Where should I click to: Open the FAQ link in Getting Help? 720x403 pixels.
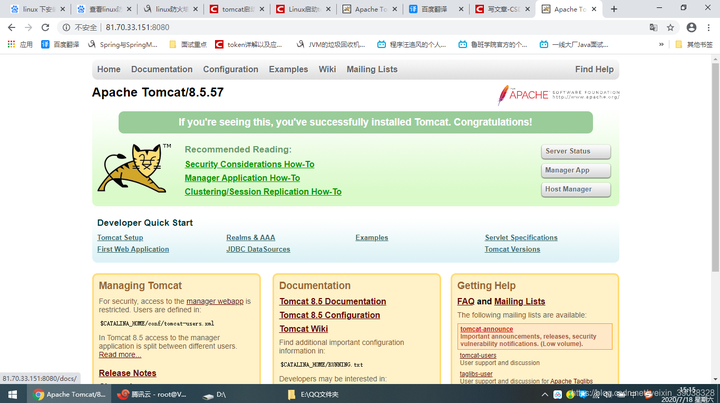[x=465, y=302]
